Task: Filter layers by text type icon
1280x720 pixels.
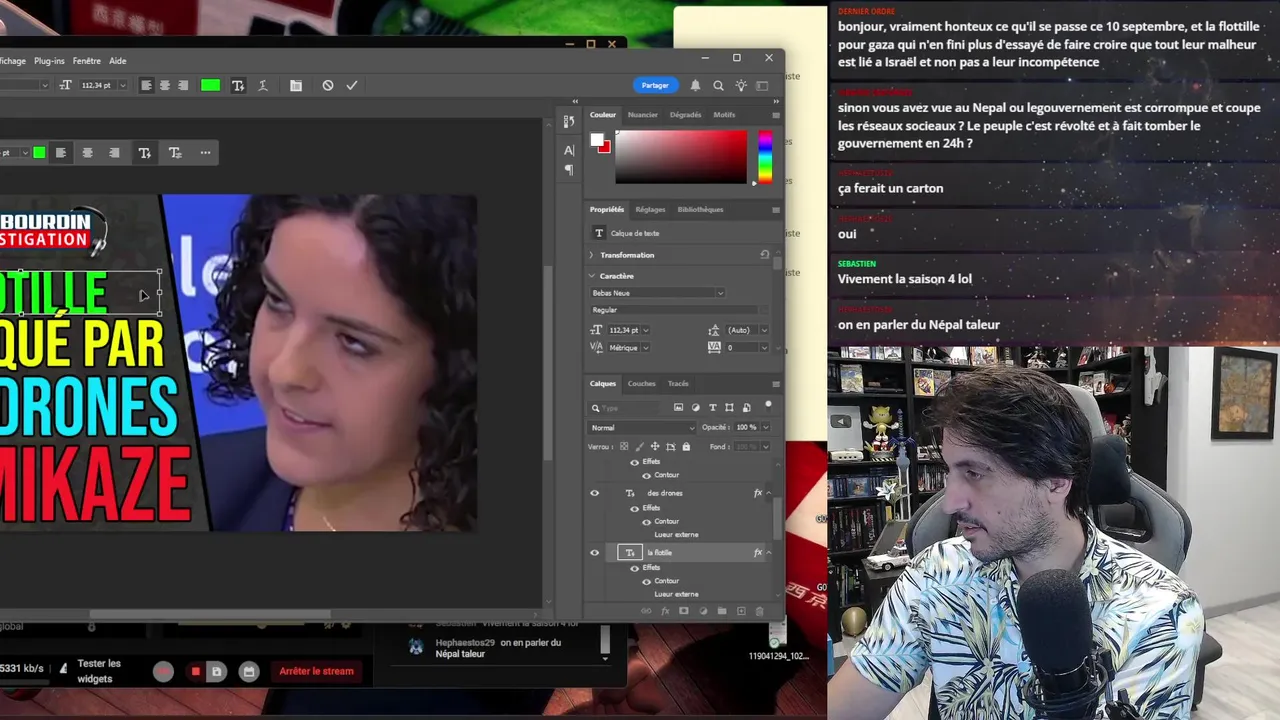Action: point(712,408)
